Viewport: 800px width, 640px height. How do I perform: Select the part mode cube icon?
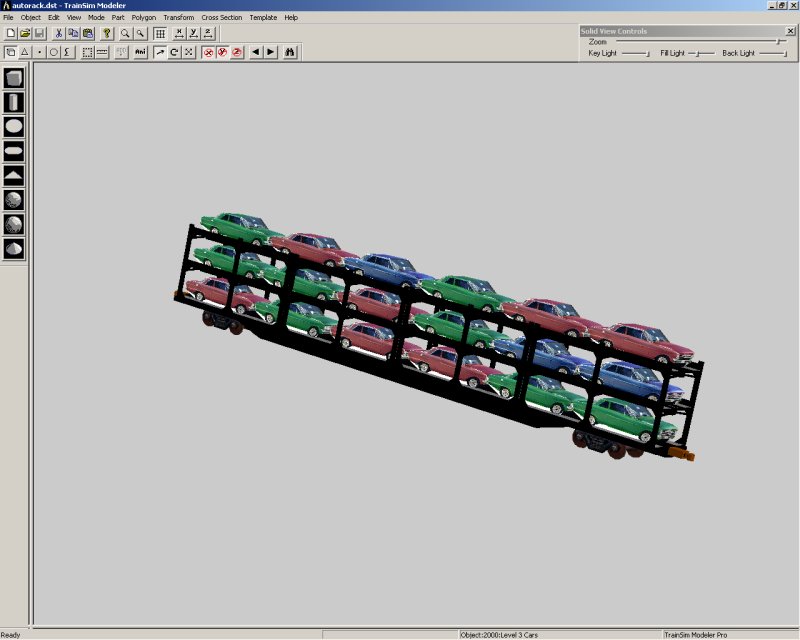tap(10, 52)
